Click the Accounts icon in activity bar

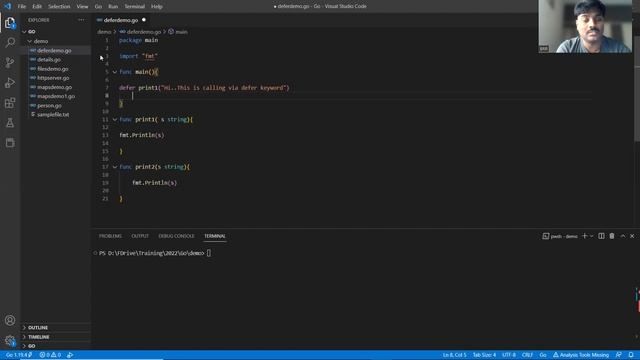(x=10, y=320)
